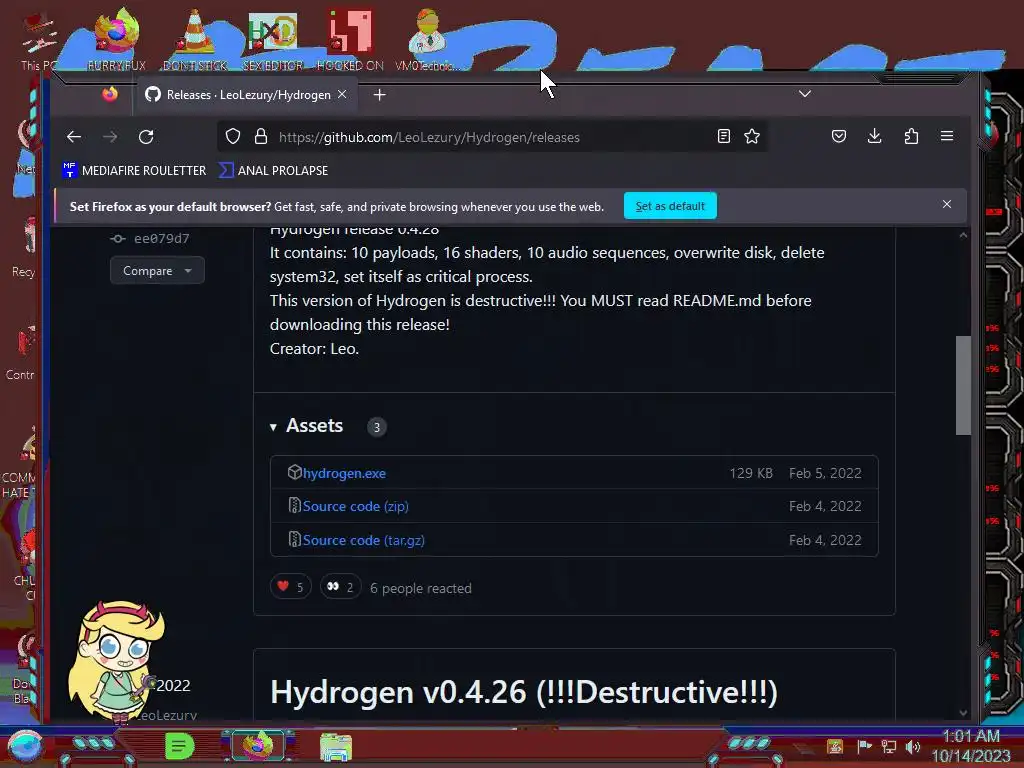Dismiss the default browser notification bar
This screenshot has height=768, width=1024.
click(947, 204)
